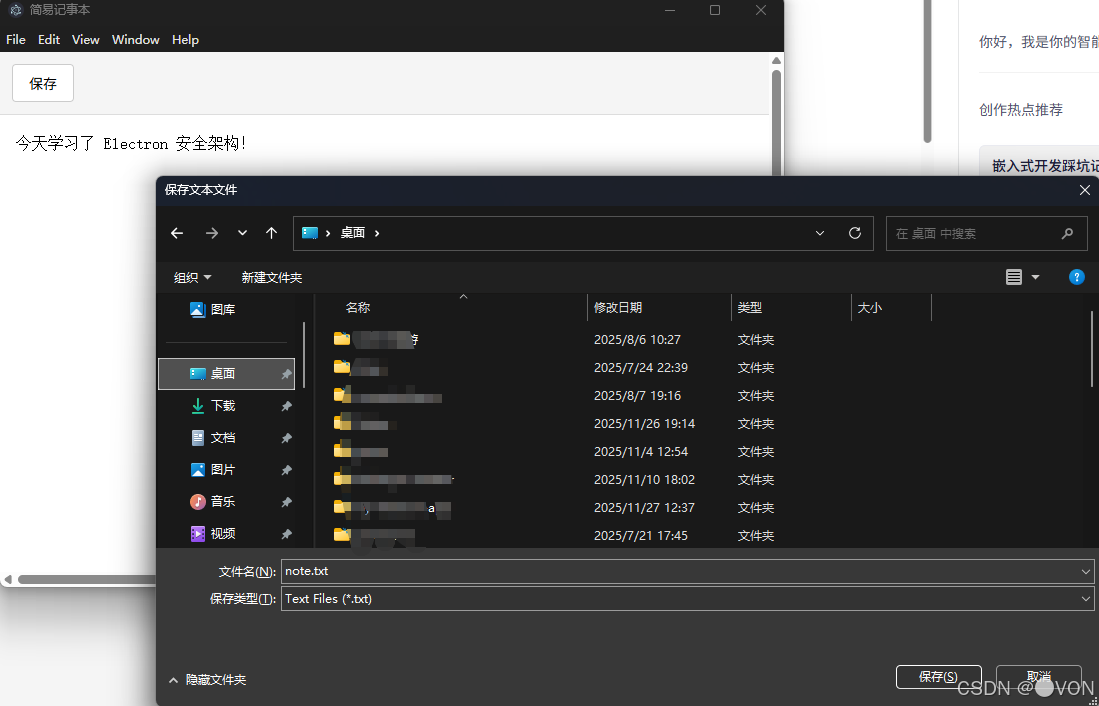Expand the 文件名 dropdown arrow
The image size is (1099, 706).
[x=1086, y=571]
